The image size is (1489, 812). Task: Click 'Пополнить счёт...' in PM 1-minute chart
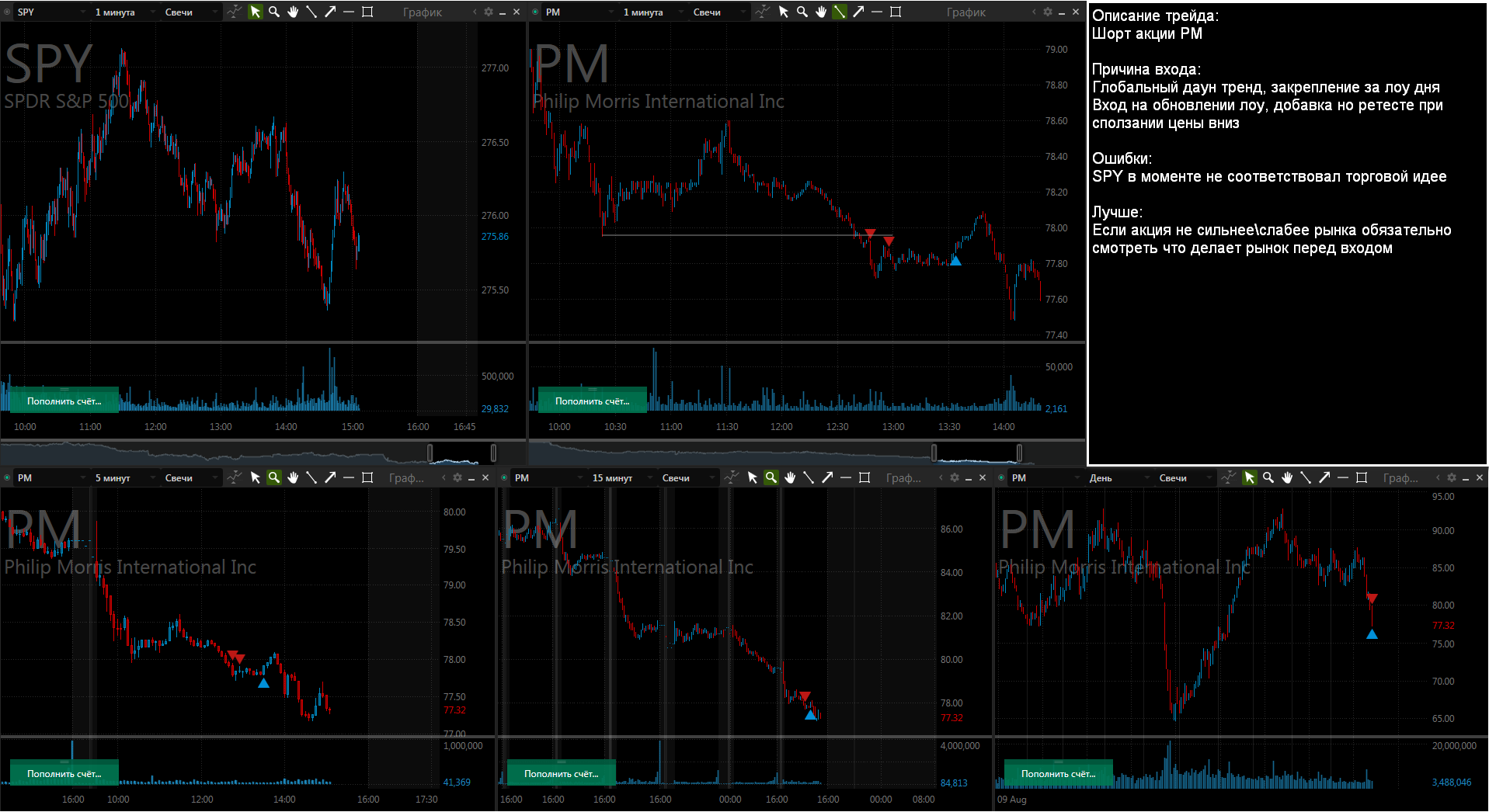593,401
